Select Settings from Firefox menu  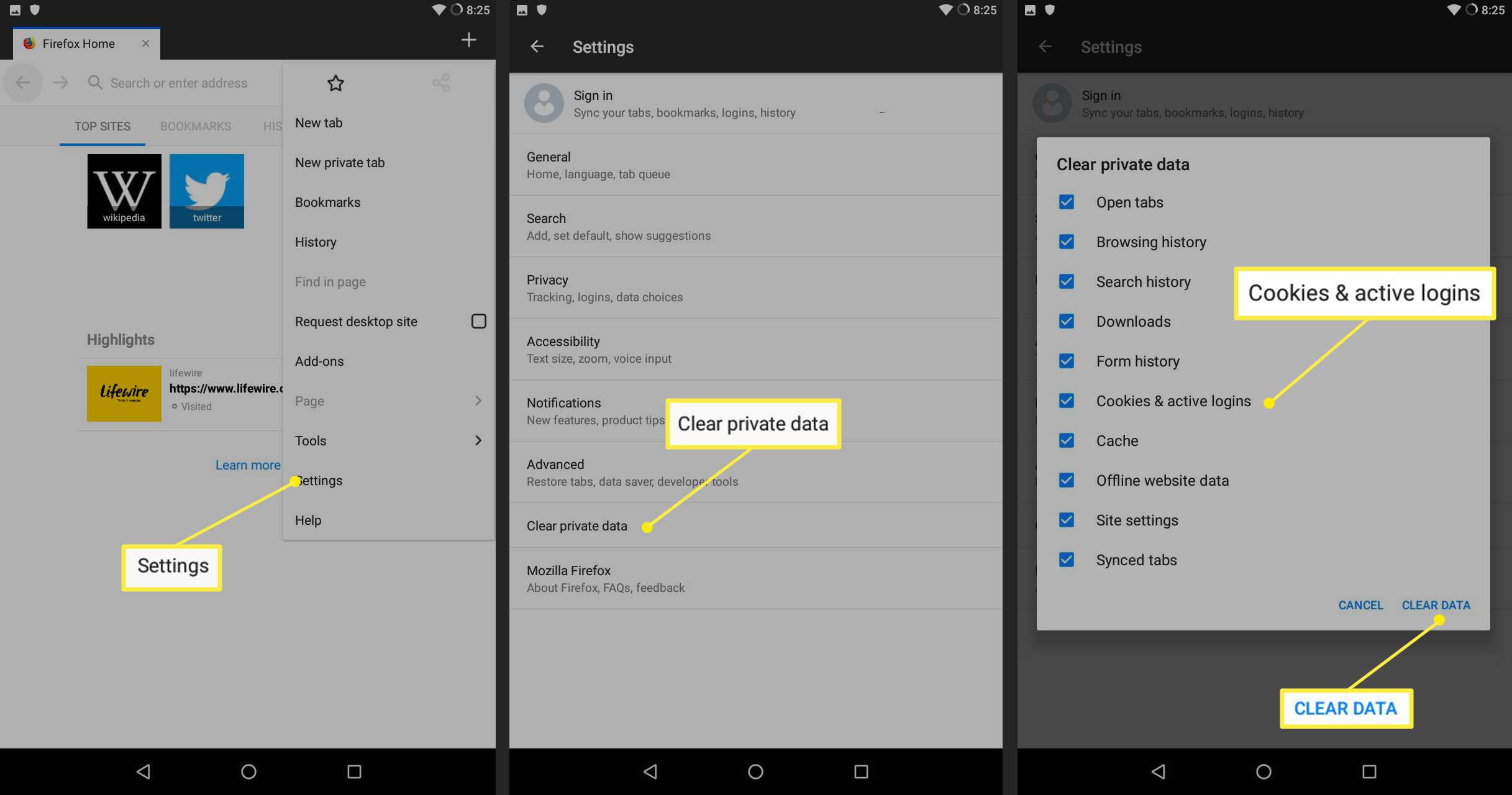(318, 480)
